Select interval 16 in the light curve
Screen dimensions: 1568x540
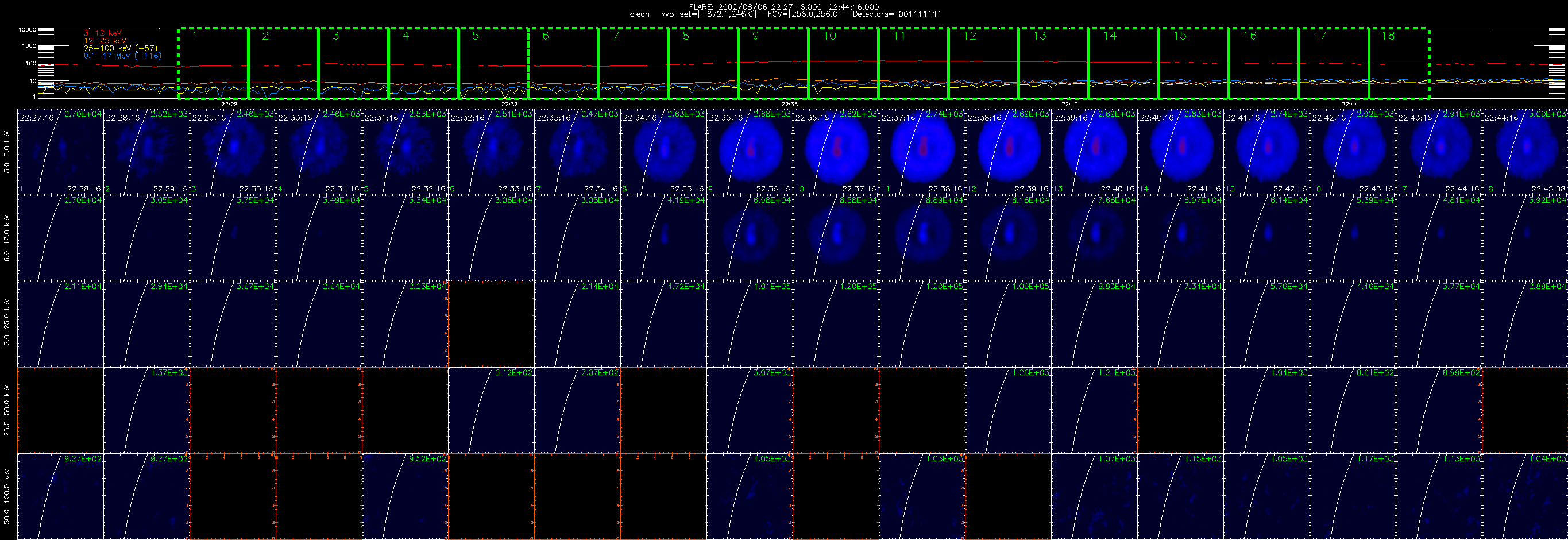point(1264,63)
